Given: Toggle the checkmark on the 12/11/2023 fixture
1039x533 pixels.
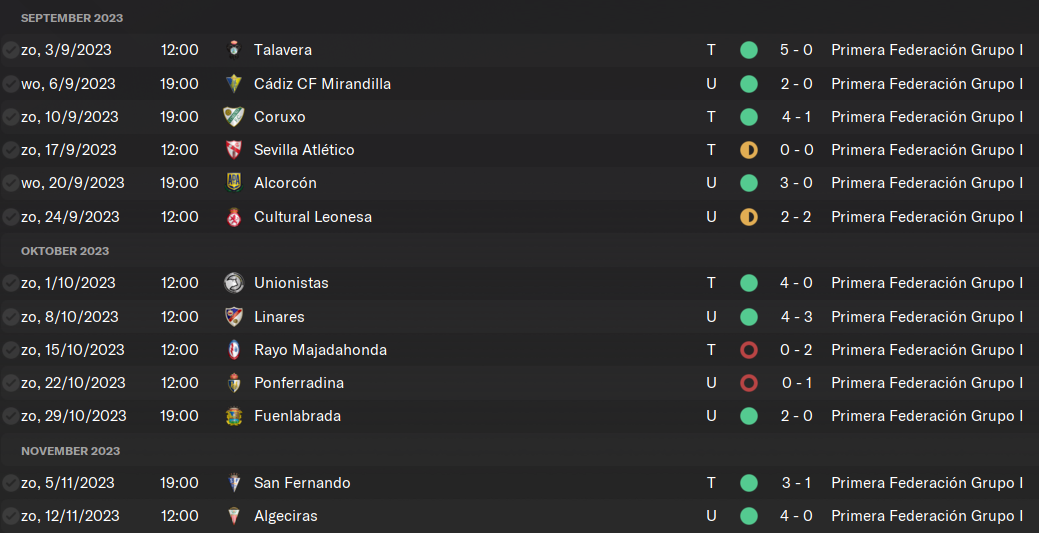Looking at the screenshot, I should 10,516.
